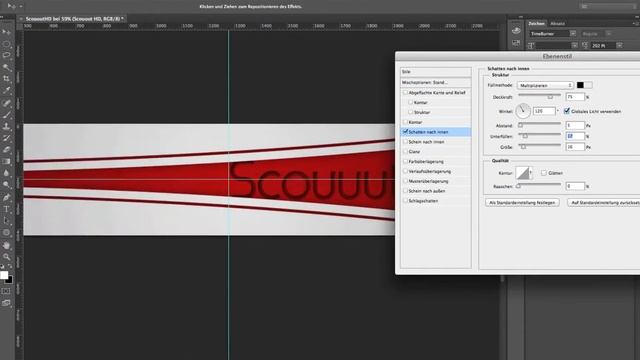This screenshot has width=640, height=360.
Task: Enable Abgeflachte Kante und Relief checkbox
Action: click(x=405, y=93)
